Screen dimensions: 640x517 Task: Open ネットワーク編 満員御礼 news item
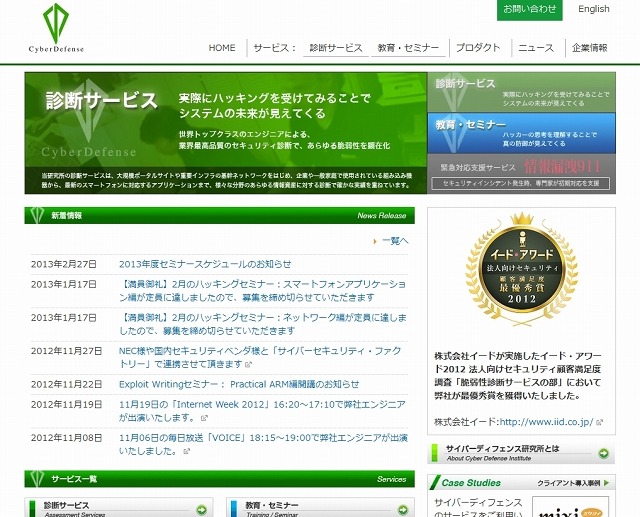tap(262, 324)
